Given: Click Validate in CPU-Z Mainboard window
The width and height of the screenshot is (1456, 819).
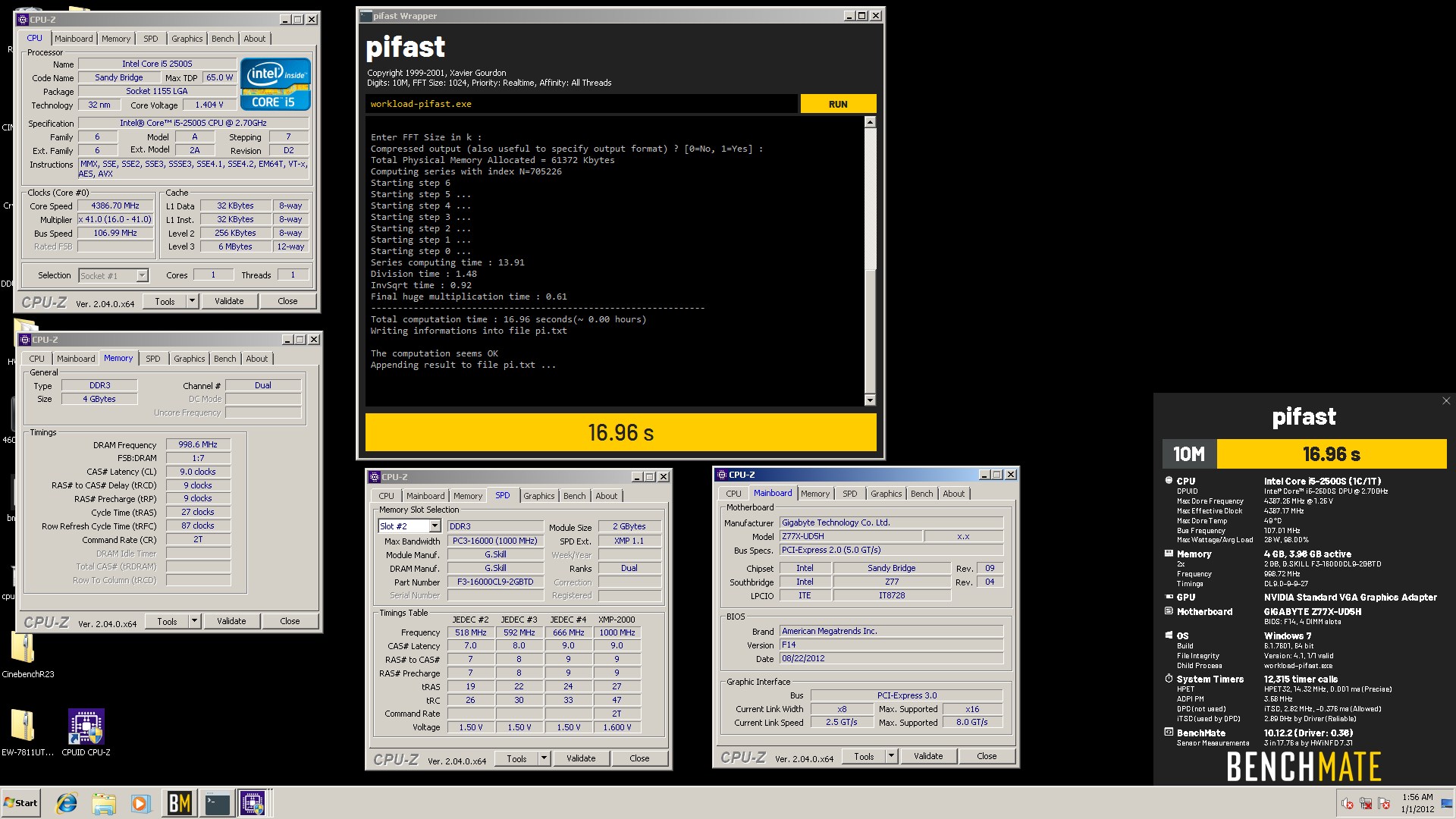Looking at the screenshot, I should (928, 757).
